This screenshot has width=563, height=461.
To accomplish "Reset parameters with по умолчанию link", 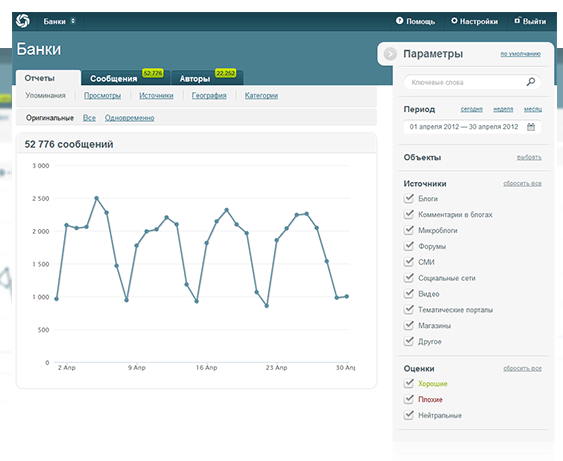I will (x=520, y=54).
